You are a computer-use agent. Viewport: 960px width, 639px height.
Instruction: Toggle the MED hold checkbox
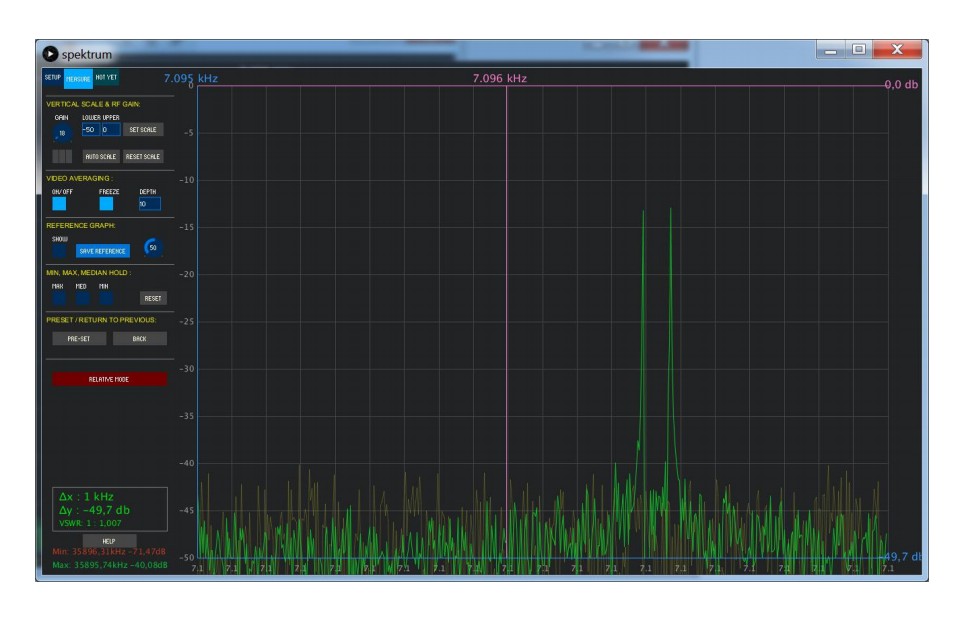82,298
